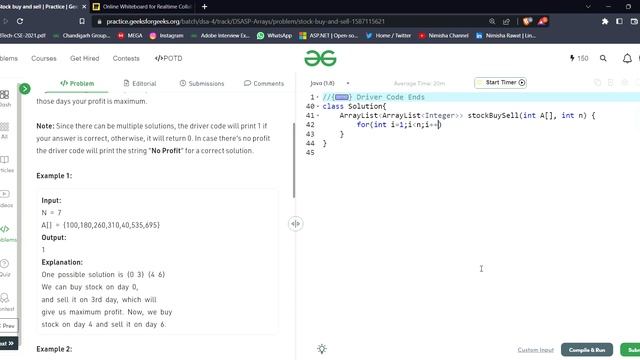Open Dashboard in the left sidebar
This screenshot has width=640, height=360.
(4, 98)
